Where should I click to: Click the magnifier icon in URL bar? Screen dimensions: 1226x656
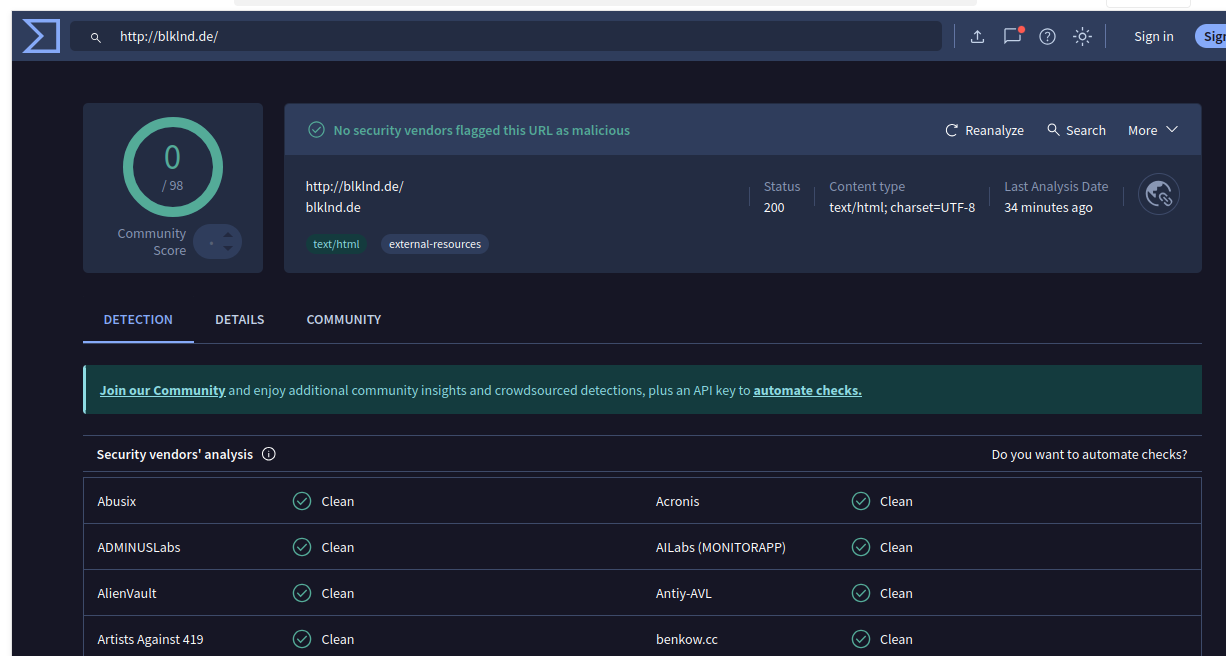click(96, 37)
